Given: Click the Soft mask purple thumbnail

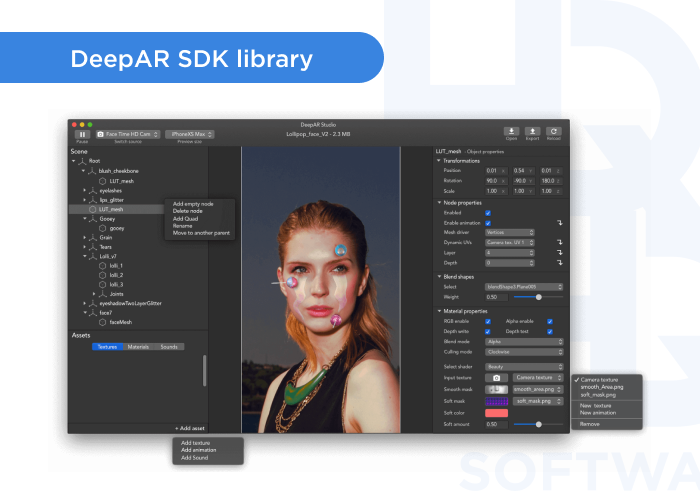Looking at the screenshot, I should (x=496, y=401).
